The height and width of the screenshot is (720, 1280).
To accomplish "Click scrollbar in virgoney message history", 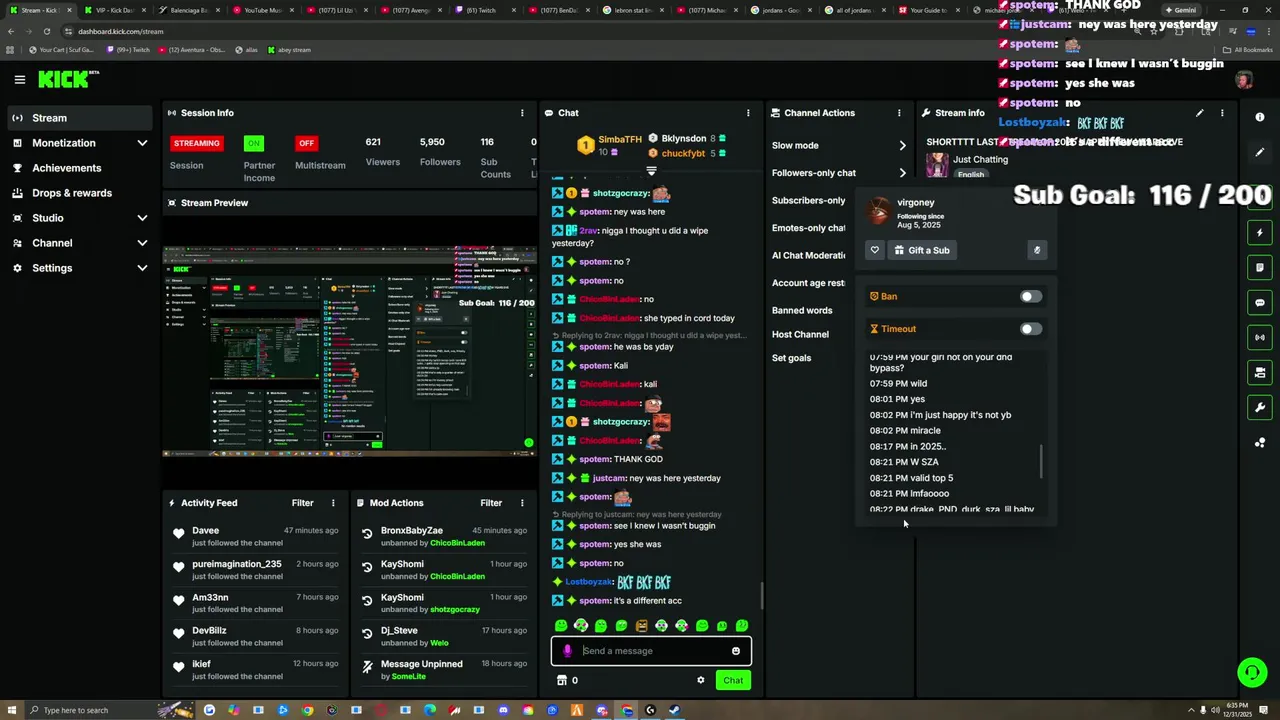I will pyautogui.click(x=1041, y=461).
